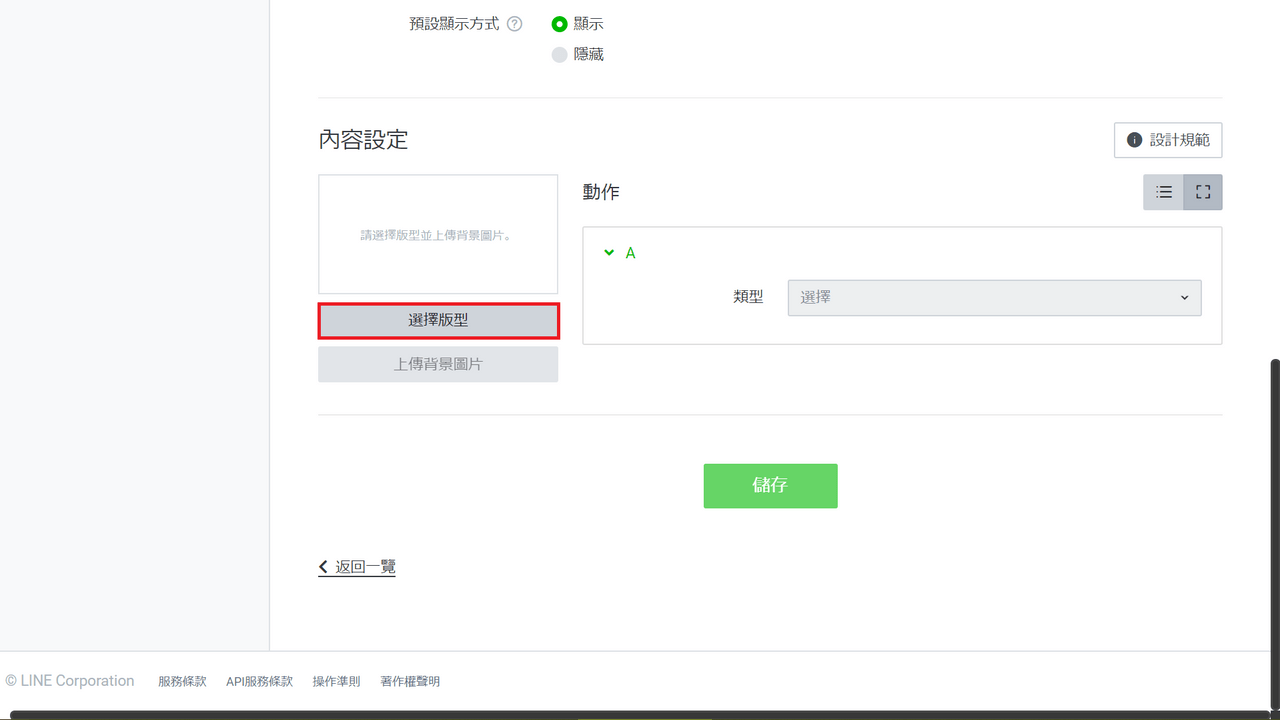Collapse action A chevron

(609, 253)
